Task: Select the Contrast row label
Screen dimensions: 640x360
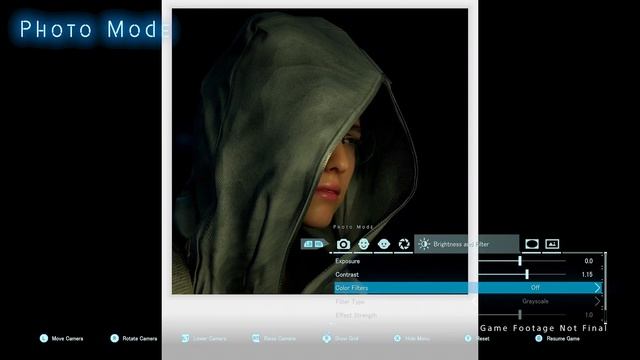Action: [x=347, y=274]
